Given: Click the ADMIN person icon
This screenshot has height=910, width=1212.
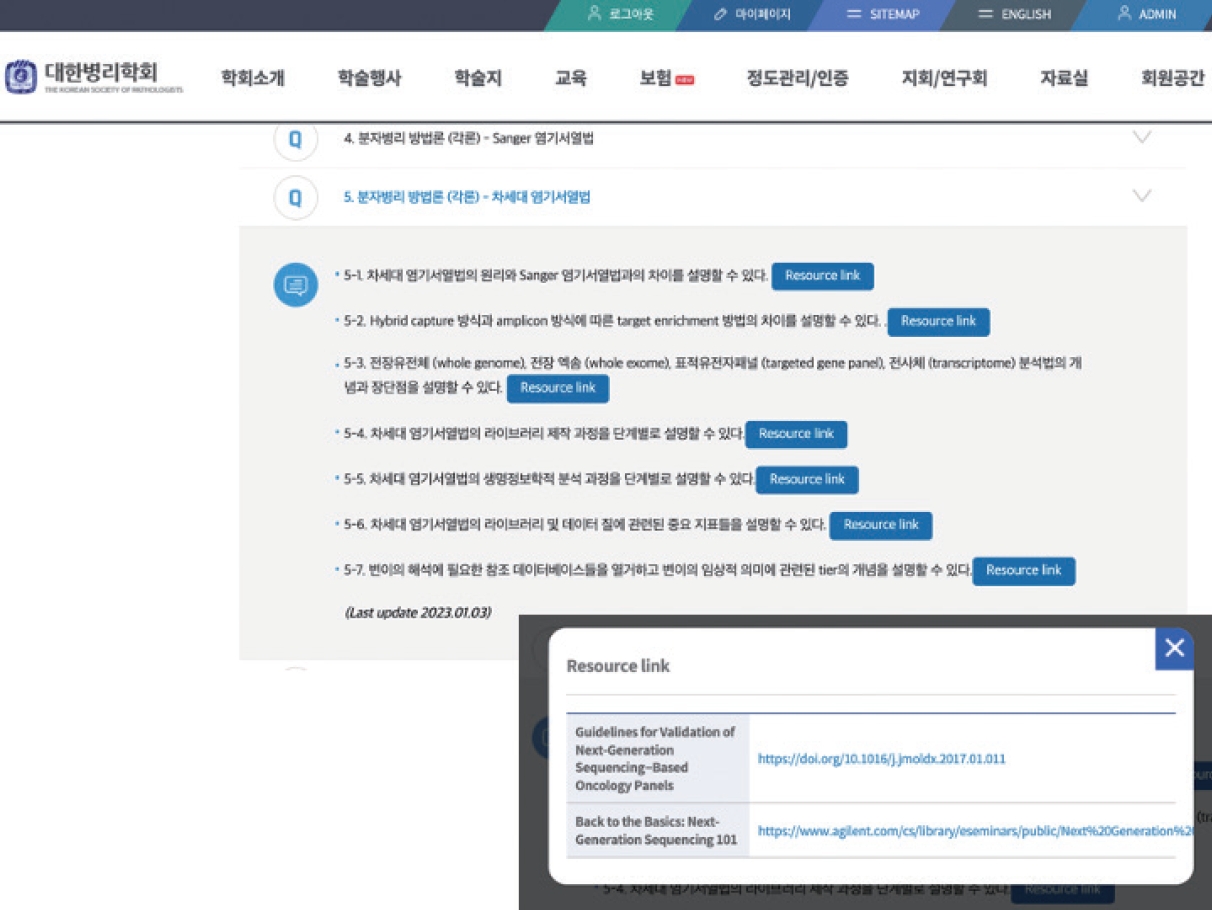Looking at the screenshot, I should click(1124, 14).
